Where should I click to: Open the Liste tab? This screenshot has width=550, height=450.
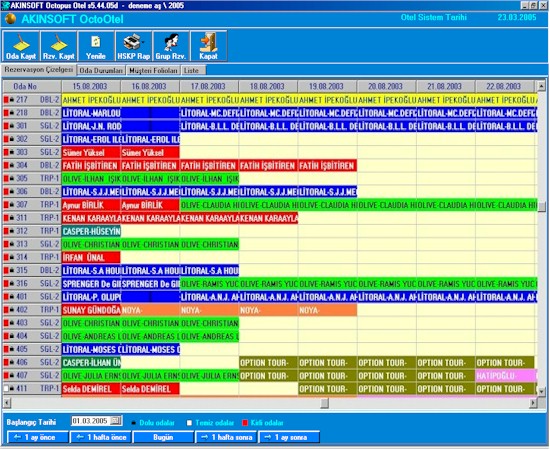tap(194, 70)
